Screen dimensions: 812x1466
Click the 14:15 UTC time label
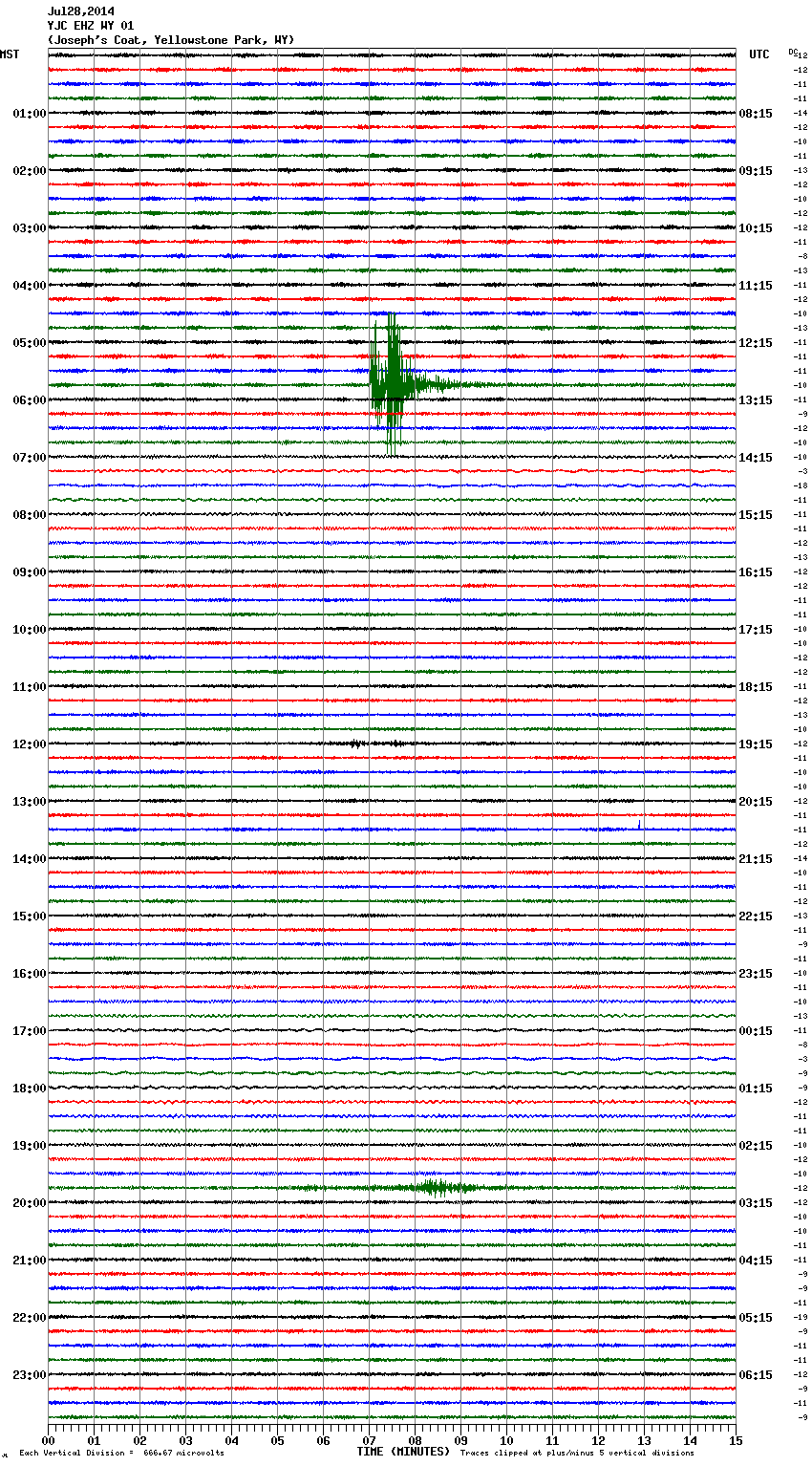coord(756,458)
